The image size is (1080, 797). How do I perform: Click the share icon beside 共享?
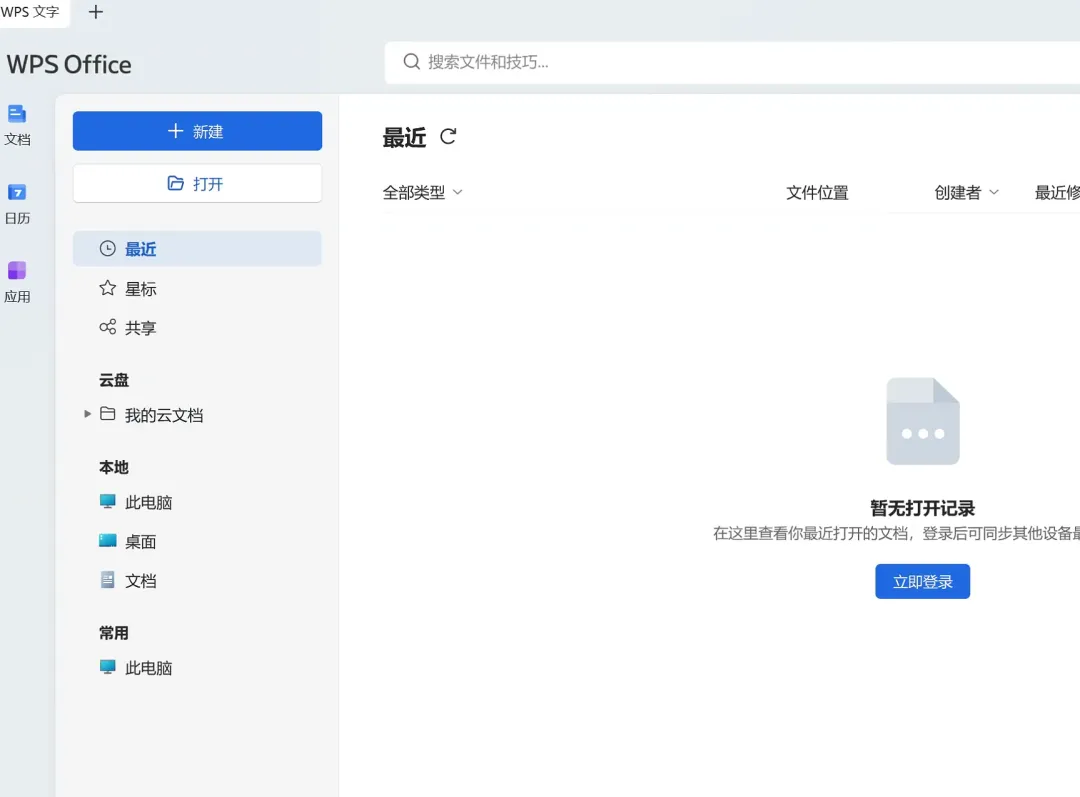click(107, 327)
